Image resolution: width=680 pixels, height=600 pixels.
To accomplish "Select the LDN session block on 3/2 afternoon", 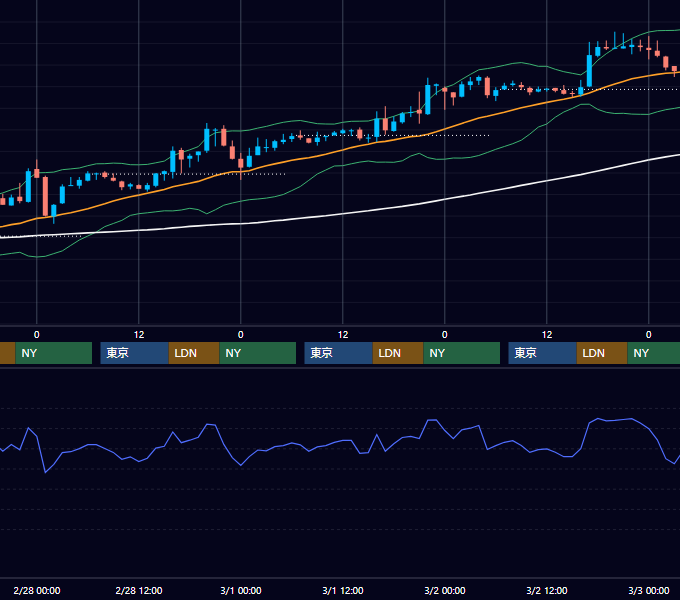I will 602,353.
